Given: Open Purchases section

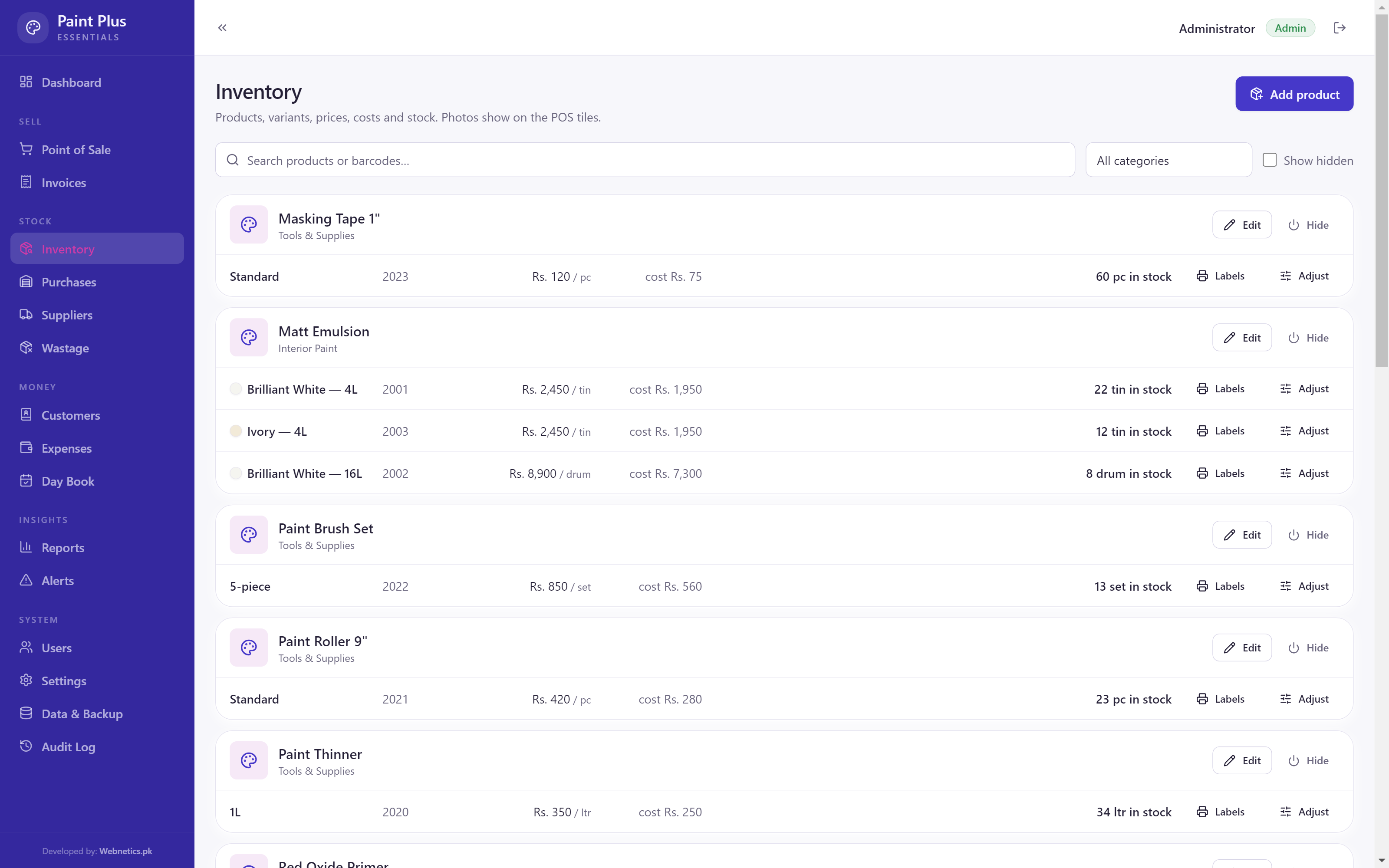Looking at the screenshot, I should (x=97, y=282).
